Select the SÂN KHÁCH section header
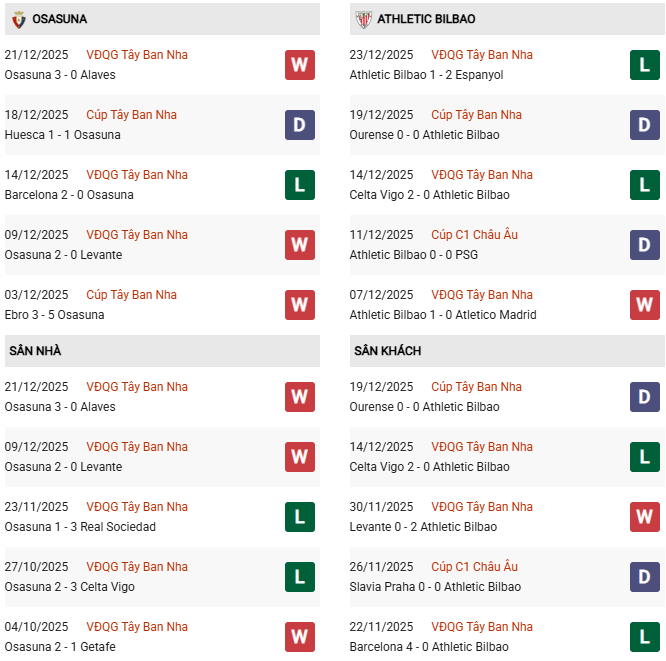This screenshot has width=666, height=661. point(387,351)
